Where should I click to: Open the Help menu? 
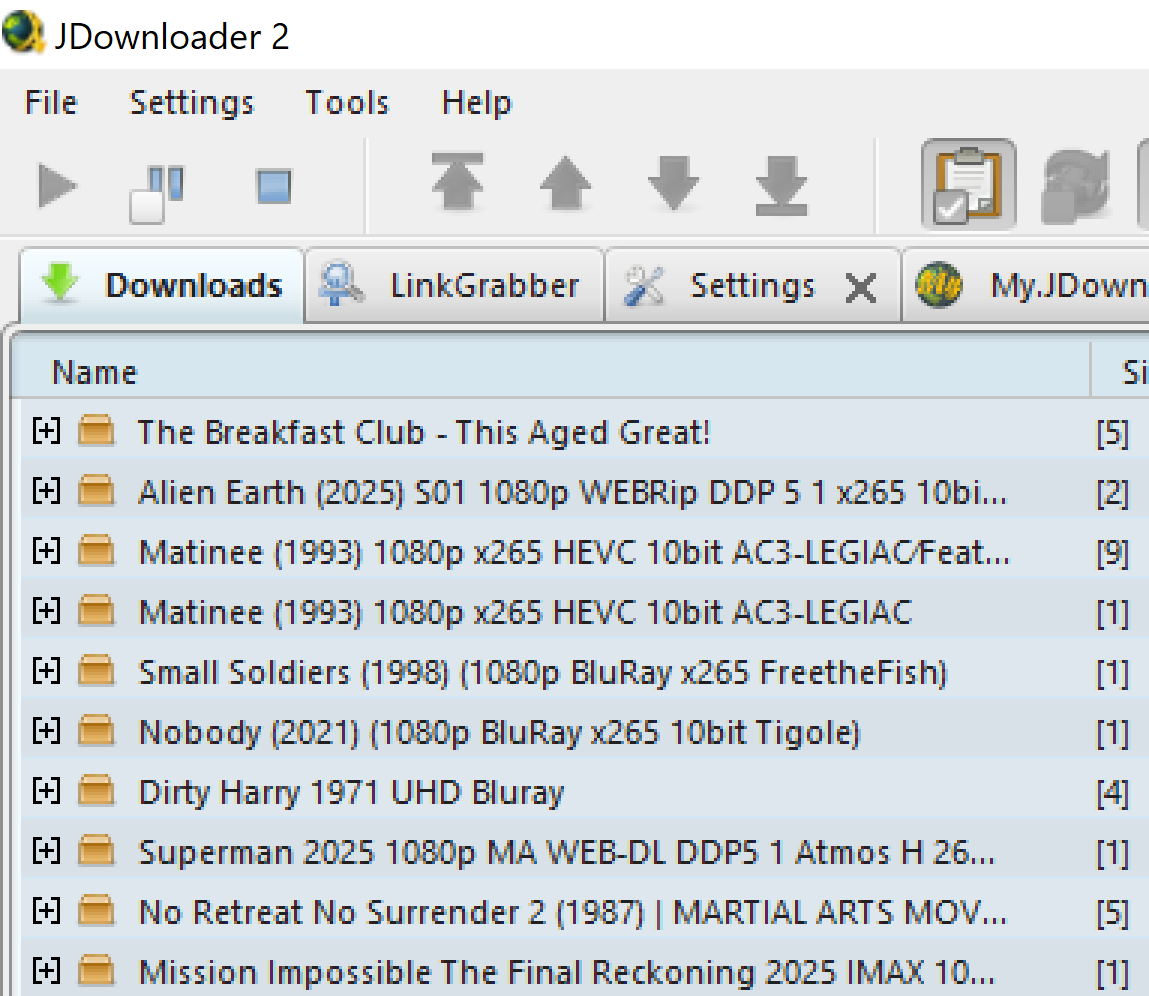click(476, 103)
